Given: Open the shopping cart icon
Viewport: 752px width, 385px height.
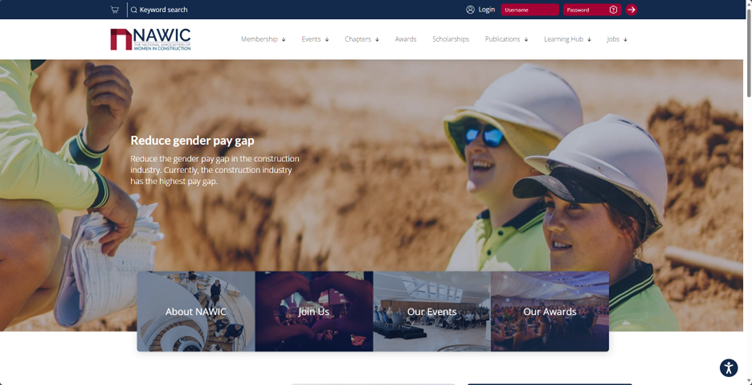Looking at the screenshot, I should (x=115, y=10).
